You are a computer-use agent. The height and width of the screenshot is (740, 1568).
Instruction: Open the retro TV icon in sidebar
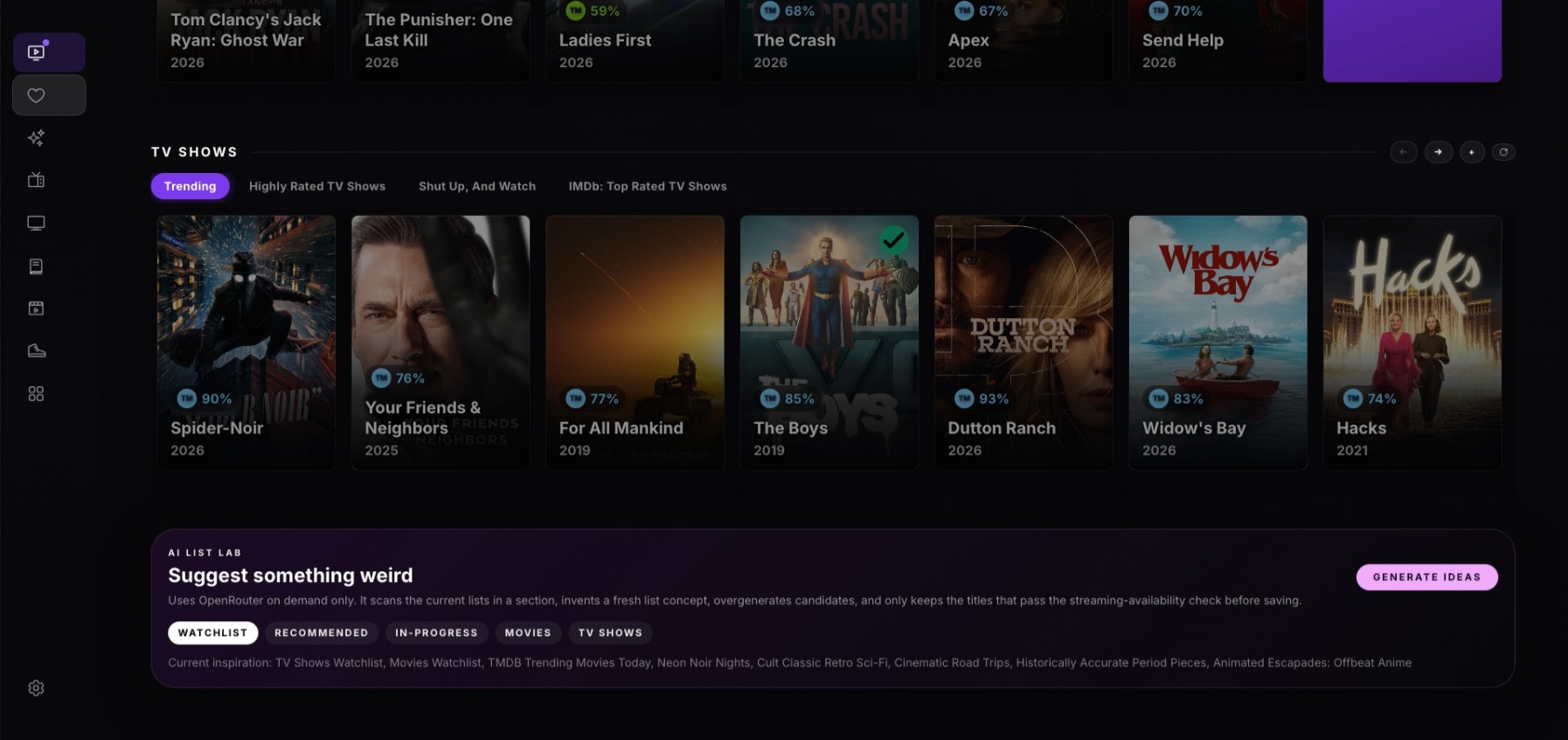pyautogui.click(x=36, y=180)
